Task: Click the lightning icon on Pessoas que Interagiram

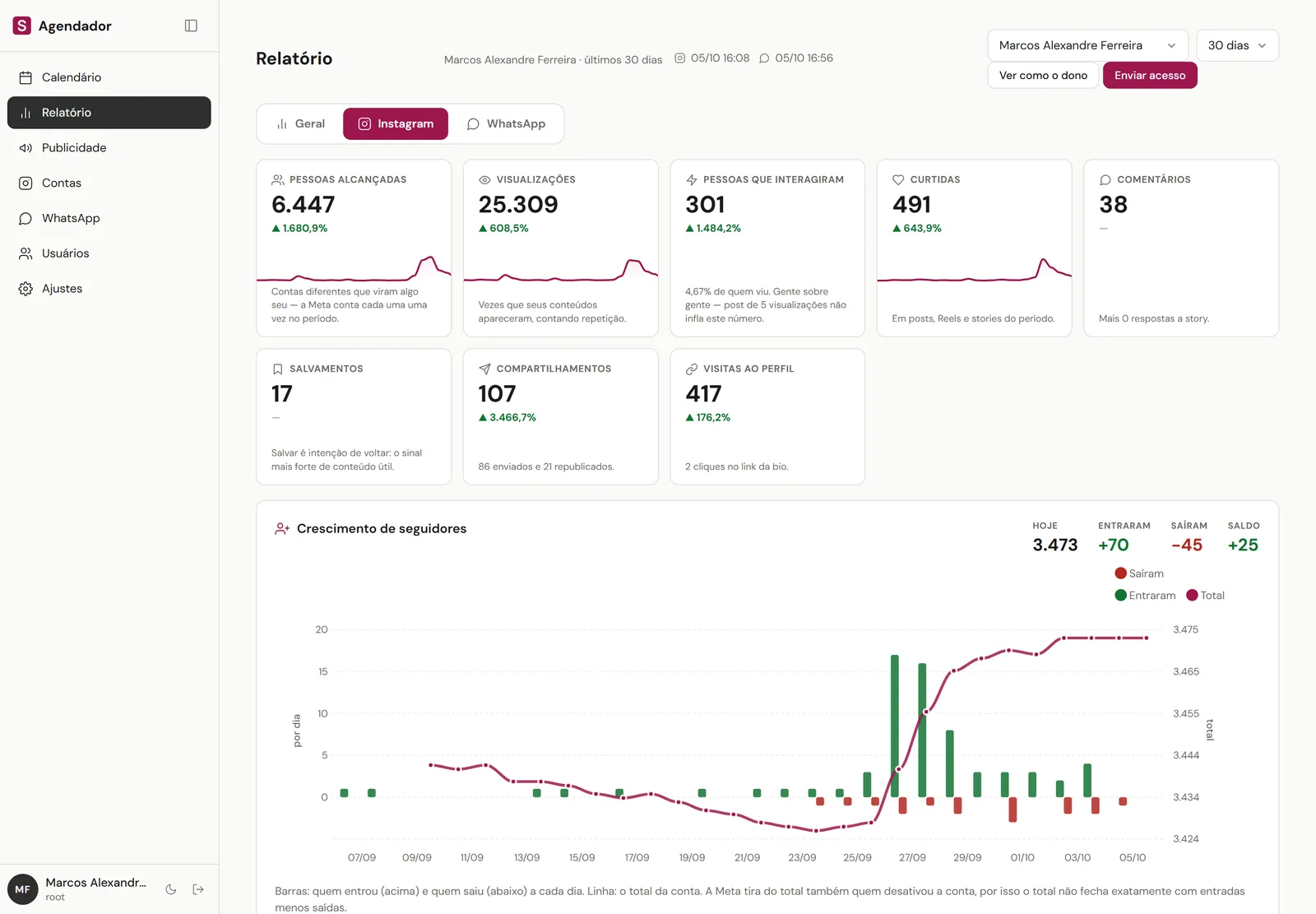Action: click(x=692, y=179)
